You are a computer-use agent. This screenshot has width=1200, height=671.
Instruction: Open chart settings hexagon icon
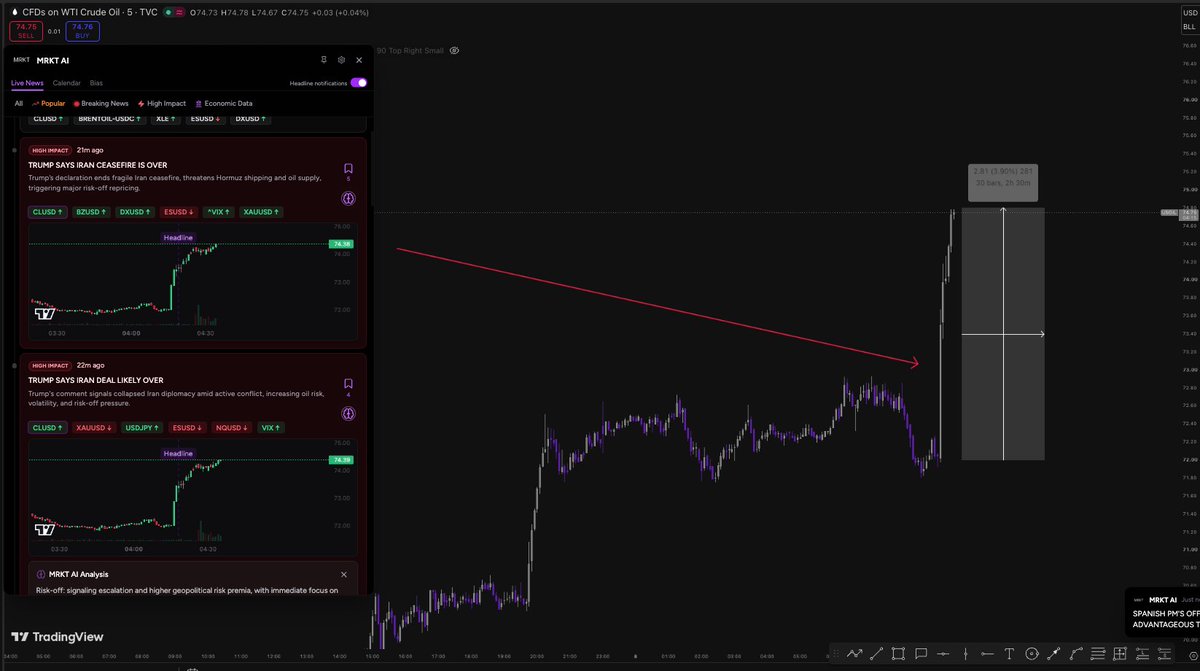pyautogui.click(x=1194, y=656)
